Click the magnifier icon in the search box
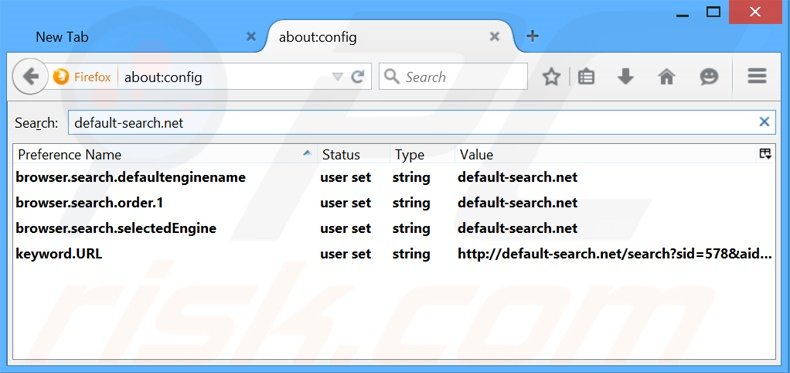The width and height of the screenshot is (790, 373). [x=391, y=77]
